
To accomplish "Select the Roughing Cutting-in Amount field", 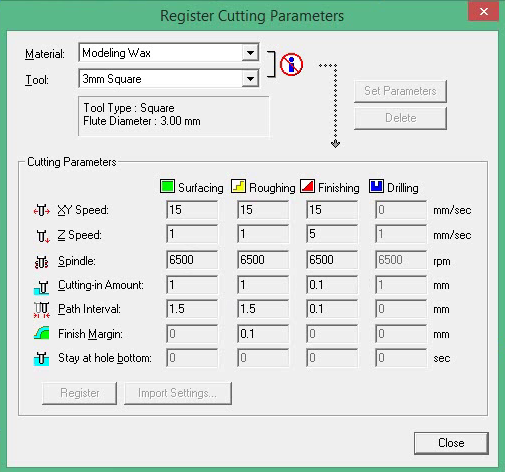I will (x=263, y=285).
